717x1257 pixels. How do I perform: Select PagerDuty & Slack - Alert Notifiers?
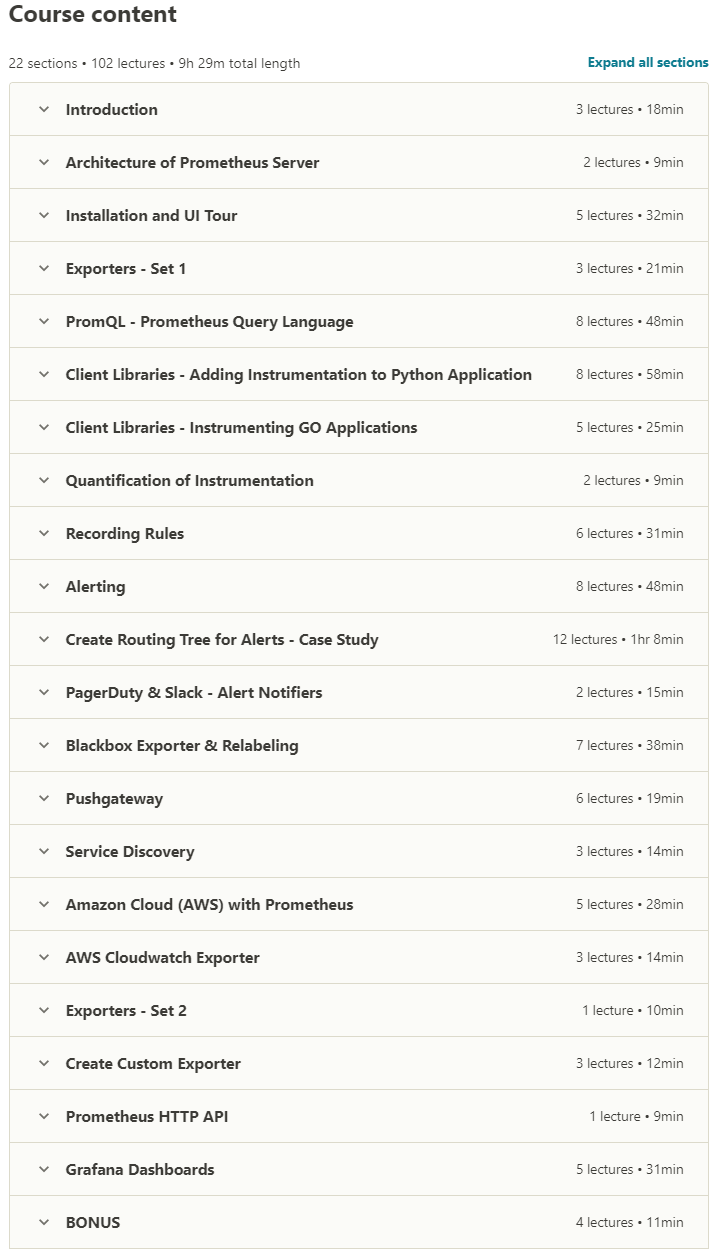tap(194, 693)
